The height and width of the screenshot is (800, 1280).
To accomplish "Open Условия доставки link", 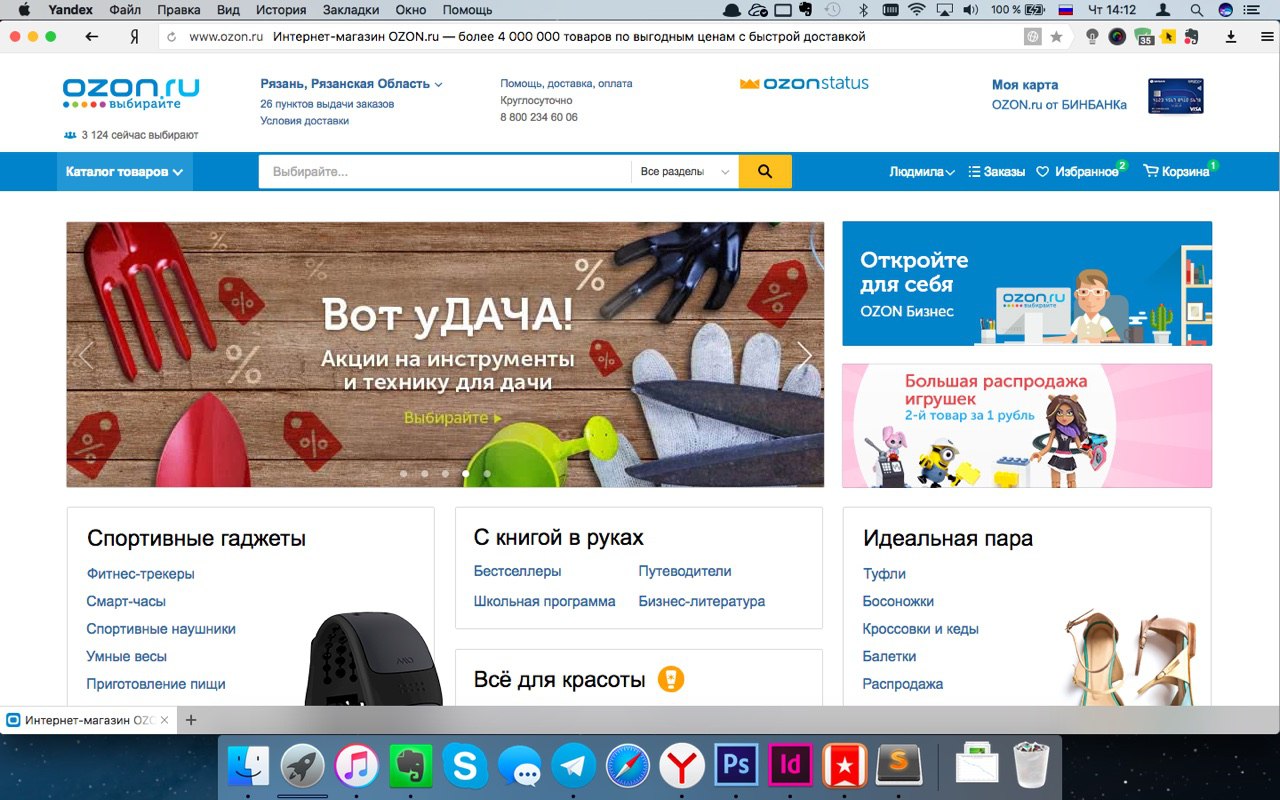I will click(x=305, y=120).
